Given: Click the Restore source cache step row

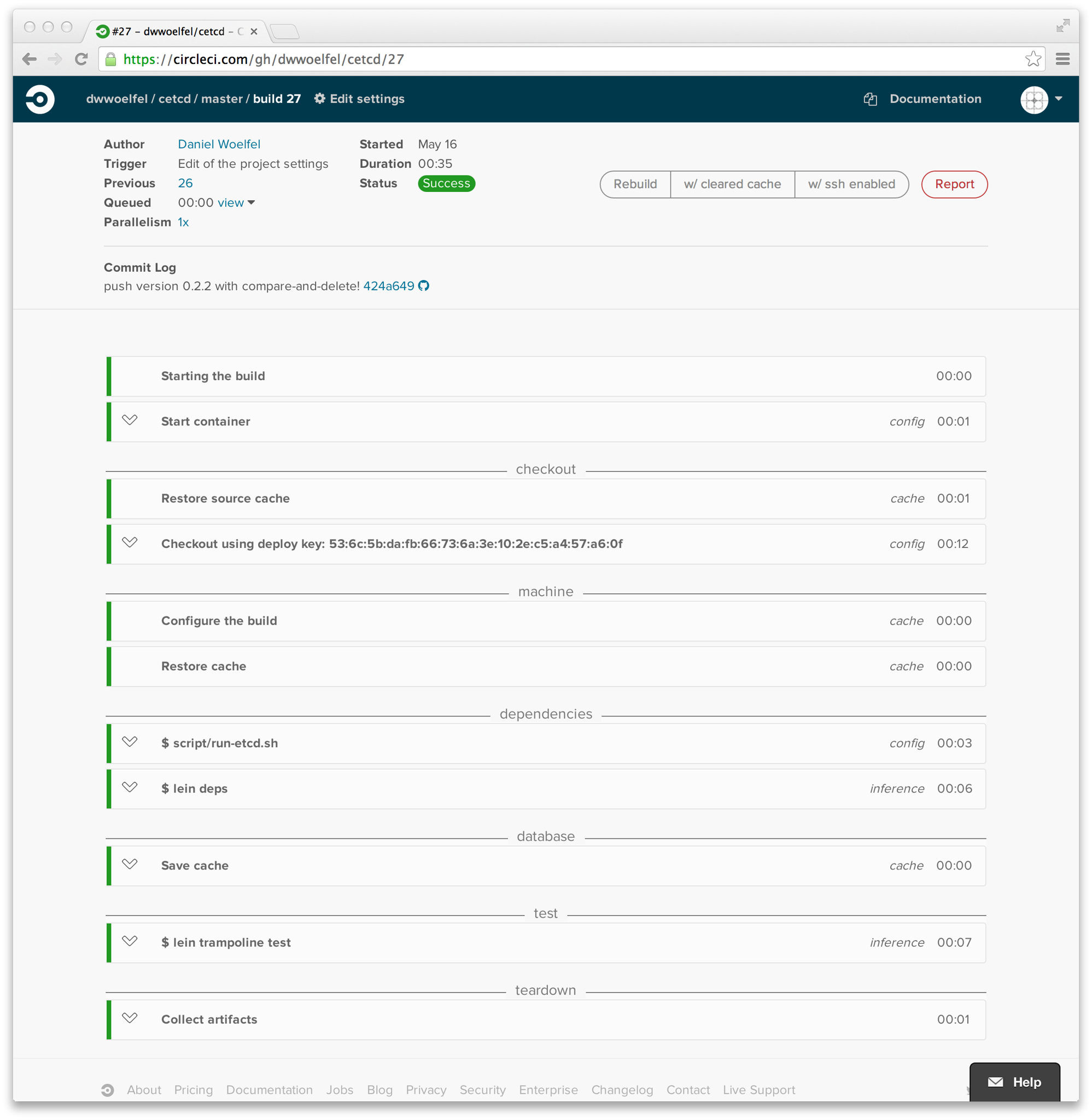Looking at the screenshot, I should 545,498.
